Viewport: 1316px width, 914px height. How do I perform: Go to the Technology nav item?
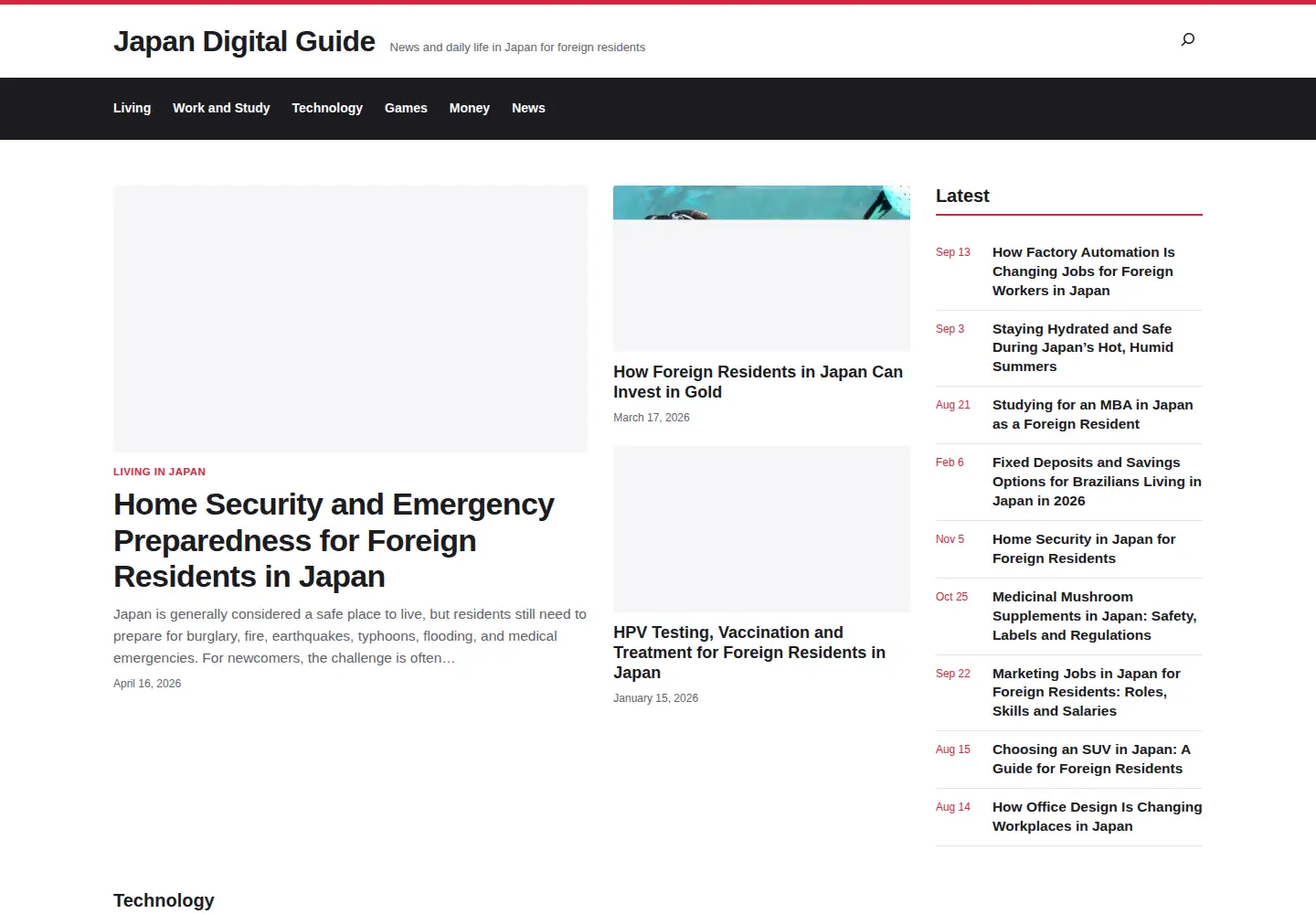tap(327, 108)
